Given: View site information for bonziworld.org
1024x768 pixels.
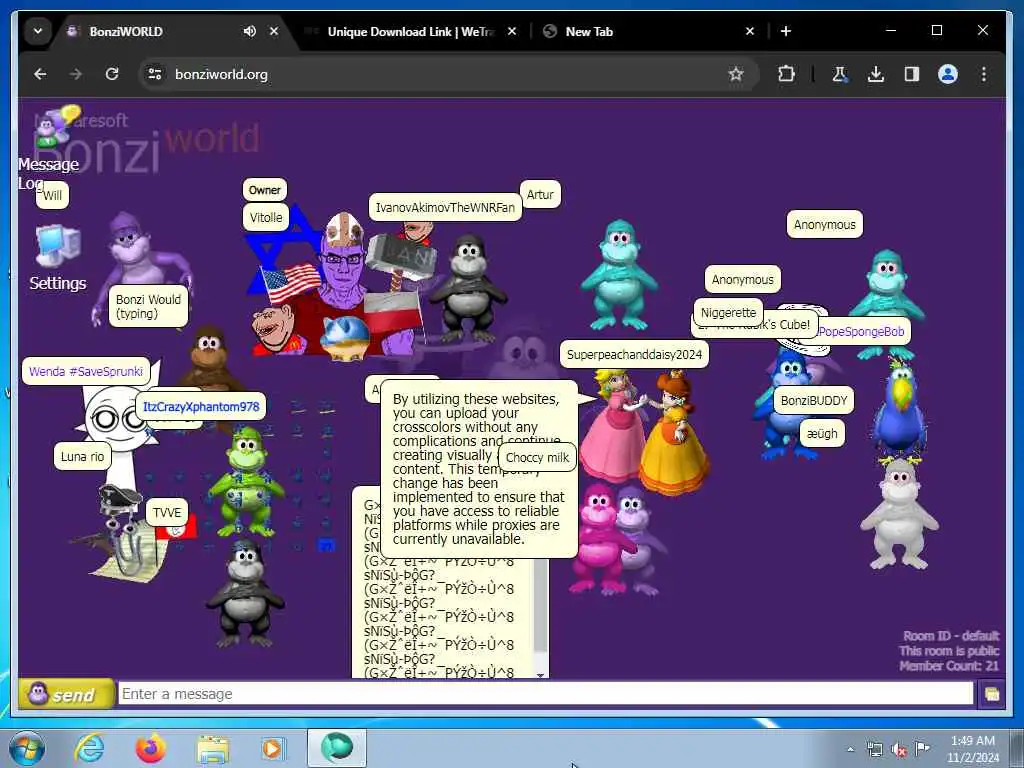Looking at the screenshot, I should (x=155, y=74).
